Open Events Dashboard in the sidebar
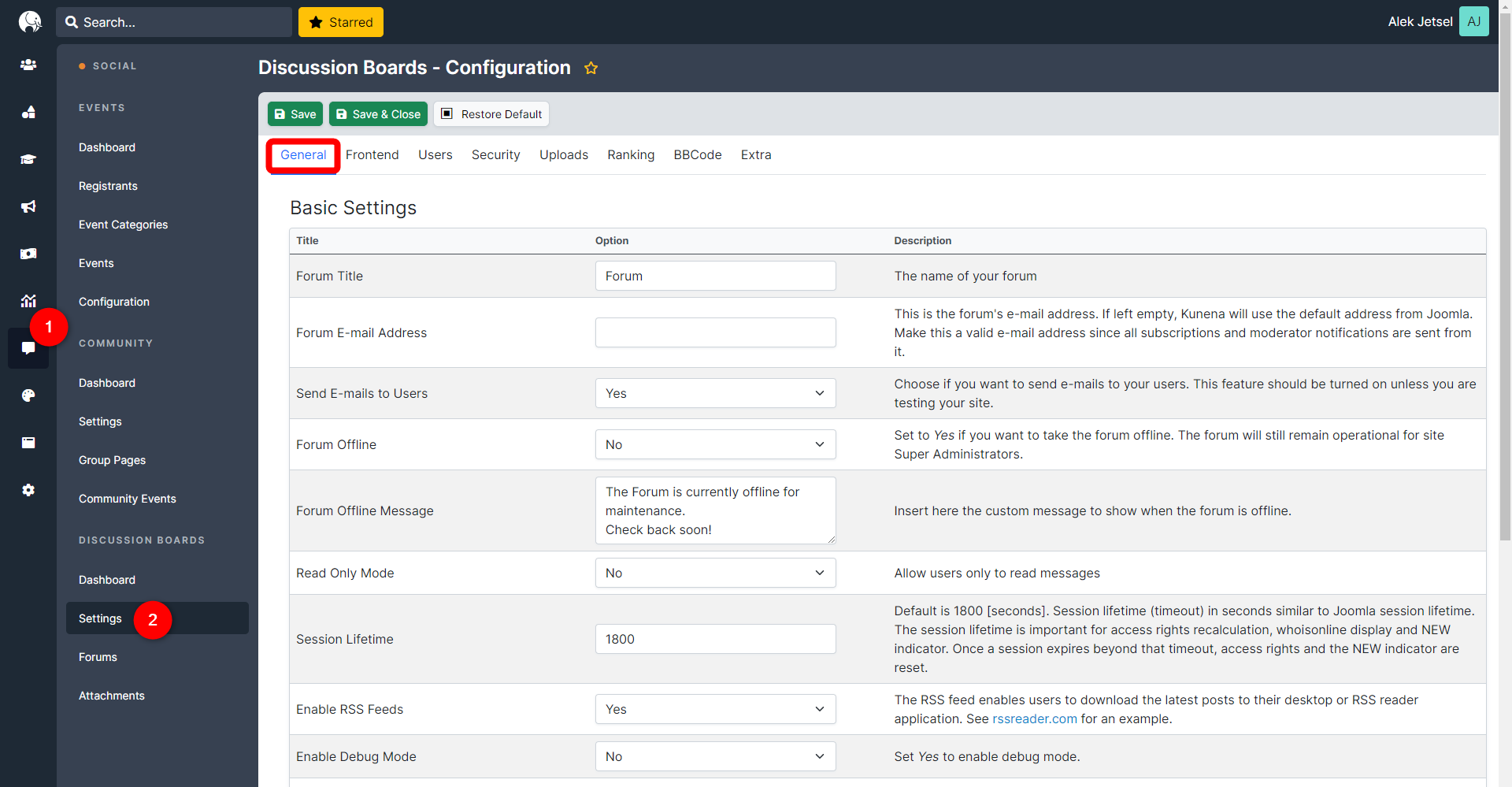This screenshot has width=1512, height=787. click(107, 147)
